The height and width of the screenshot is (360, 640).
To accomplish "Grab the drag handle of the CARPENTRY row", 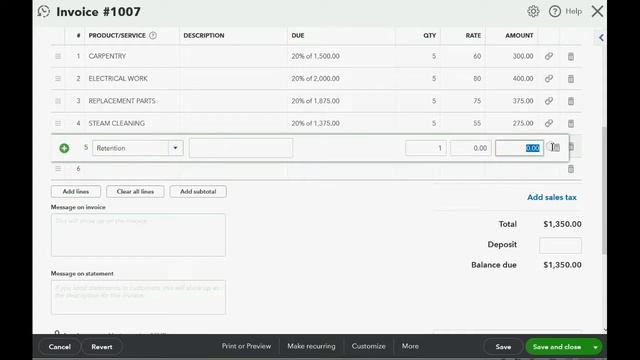I will click(58, 56).
